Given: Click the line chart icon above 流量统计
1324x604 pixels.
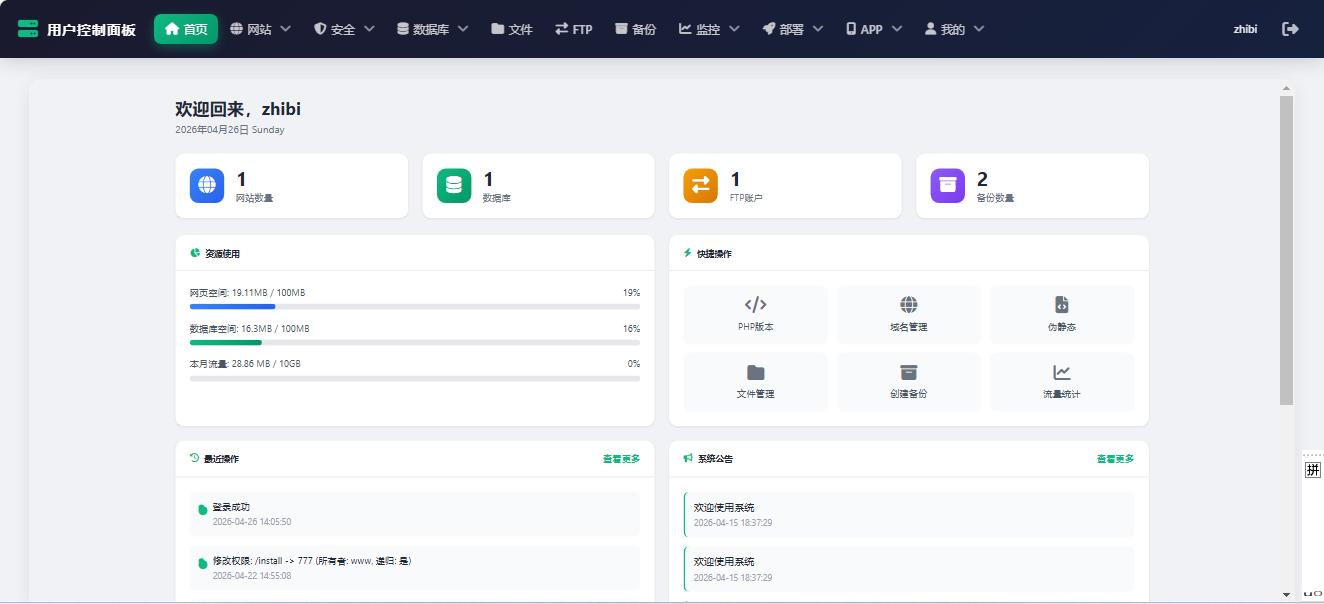Looking at the screenshot, I should 1062,372.
